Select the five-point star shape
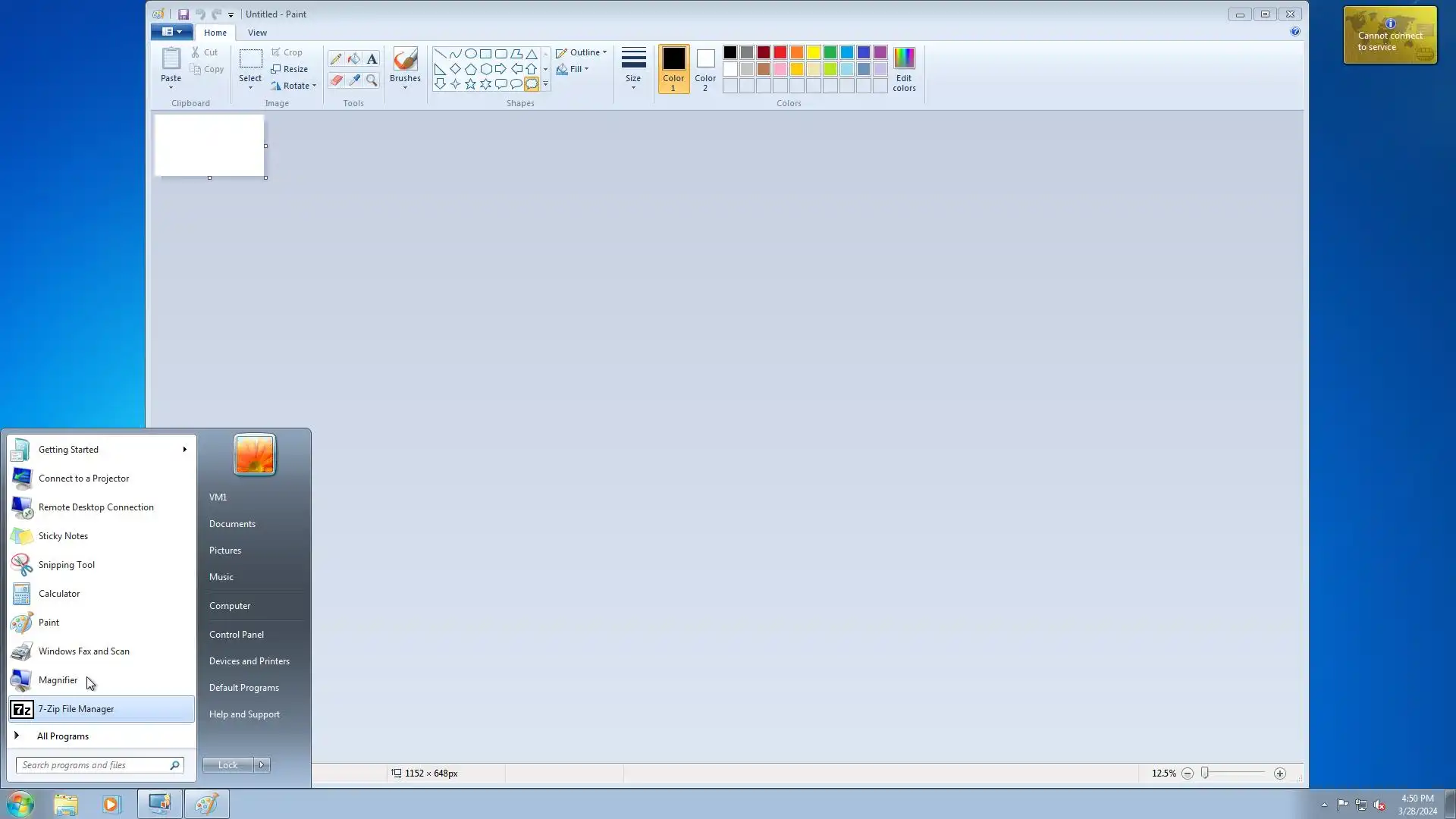 click(470, 84)
